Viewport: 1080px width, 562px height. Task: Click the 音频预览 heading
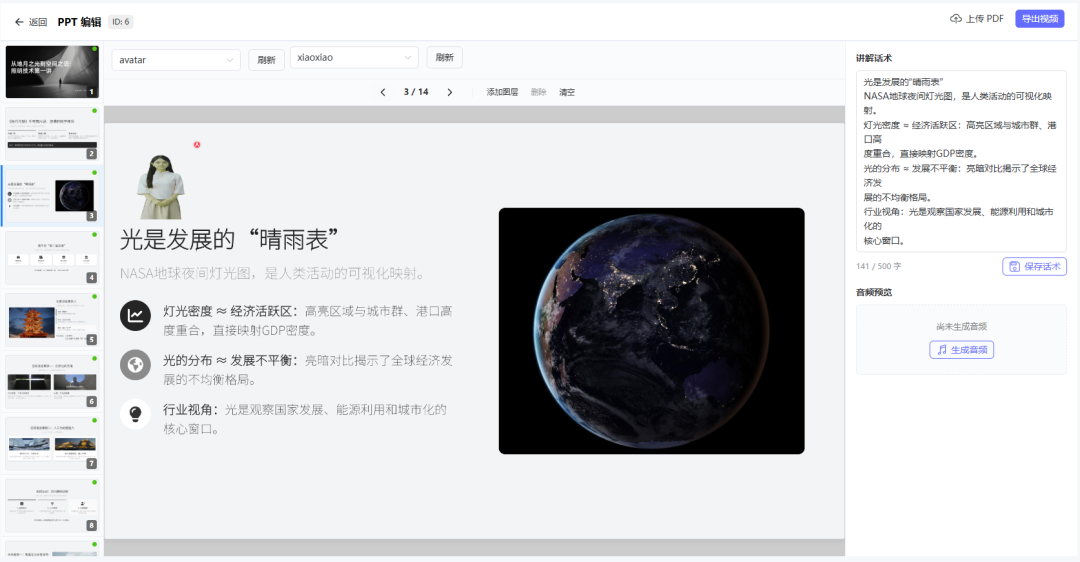click(874, 292)
